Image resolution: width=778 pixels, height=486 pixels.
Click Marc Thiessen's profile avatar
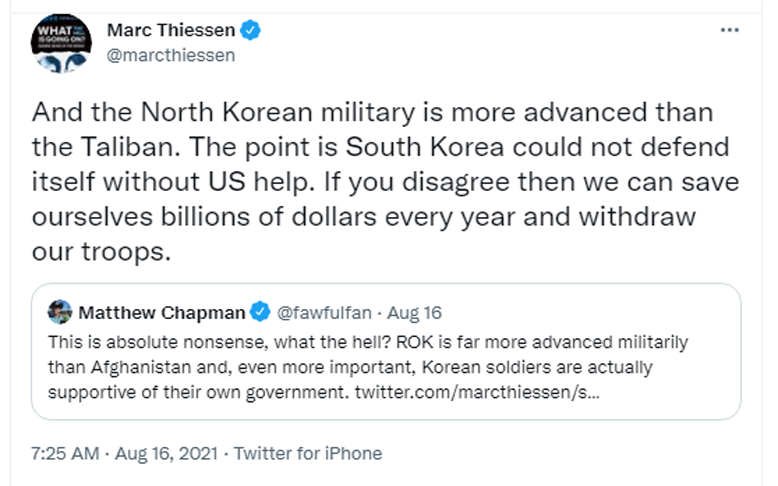point(62,44)
